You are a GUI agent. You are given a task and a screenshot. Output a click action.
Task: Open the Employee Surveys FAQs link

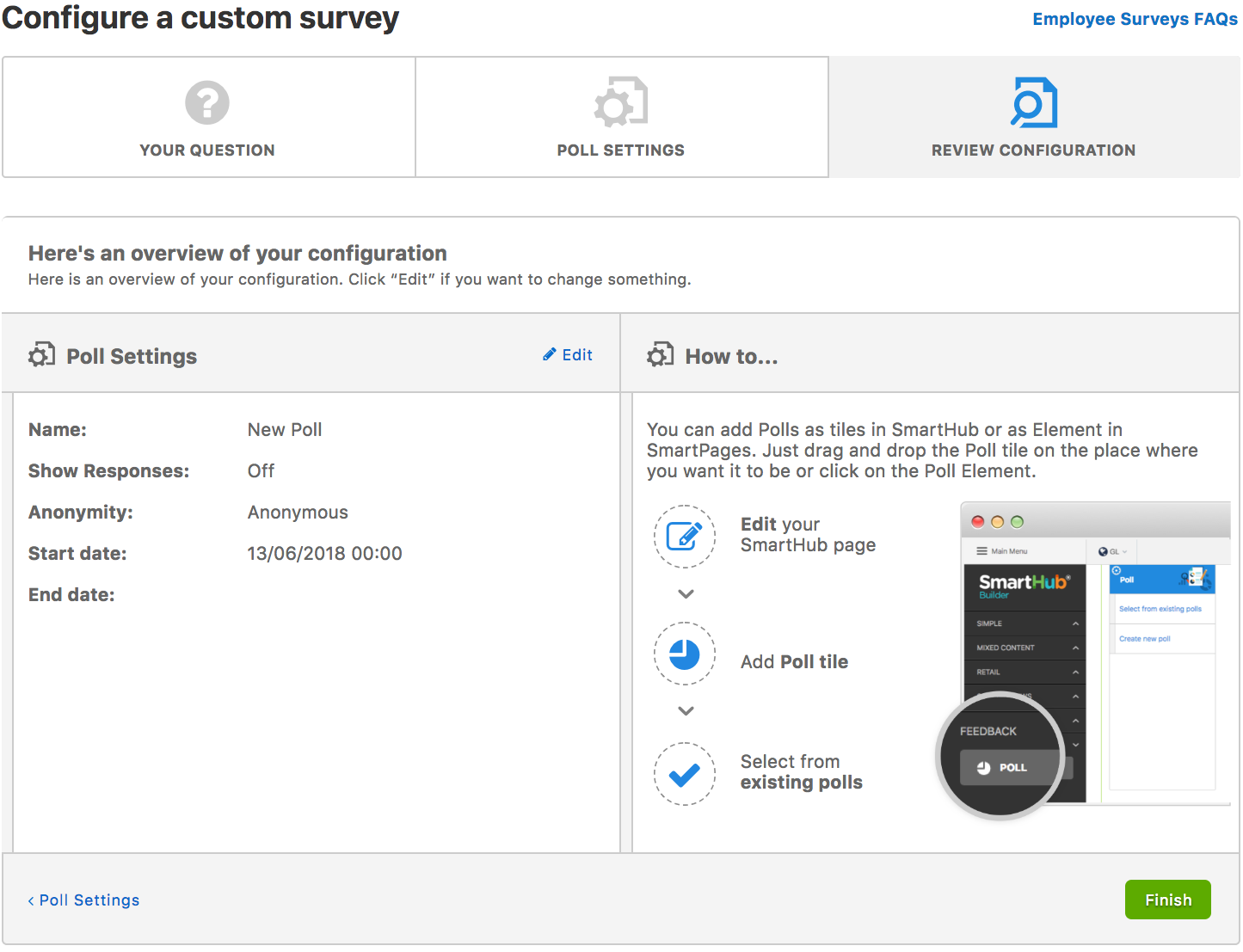(1135, 19)
